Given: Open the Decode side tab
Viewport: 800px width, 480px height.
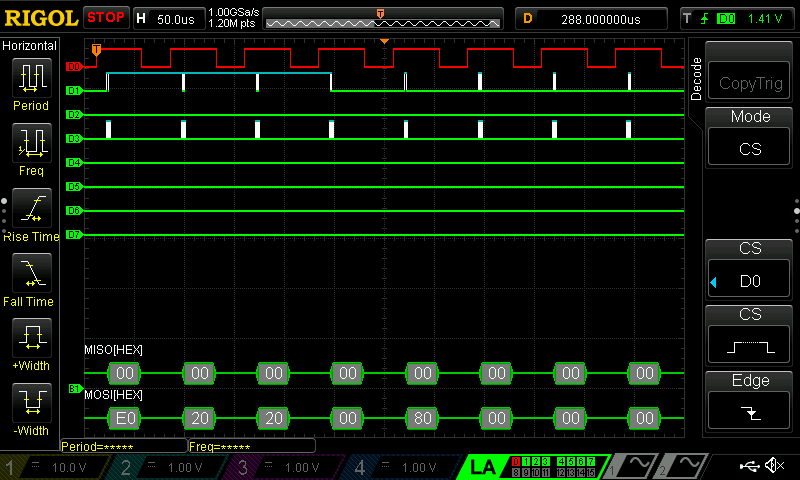Looking at the screenshot, I should pos(697,78).
